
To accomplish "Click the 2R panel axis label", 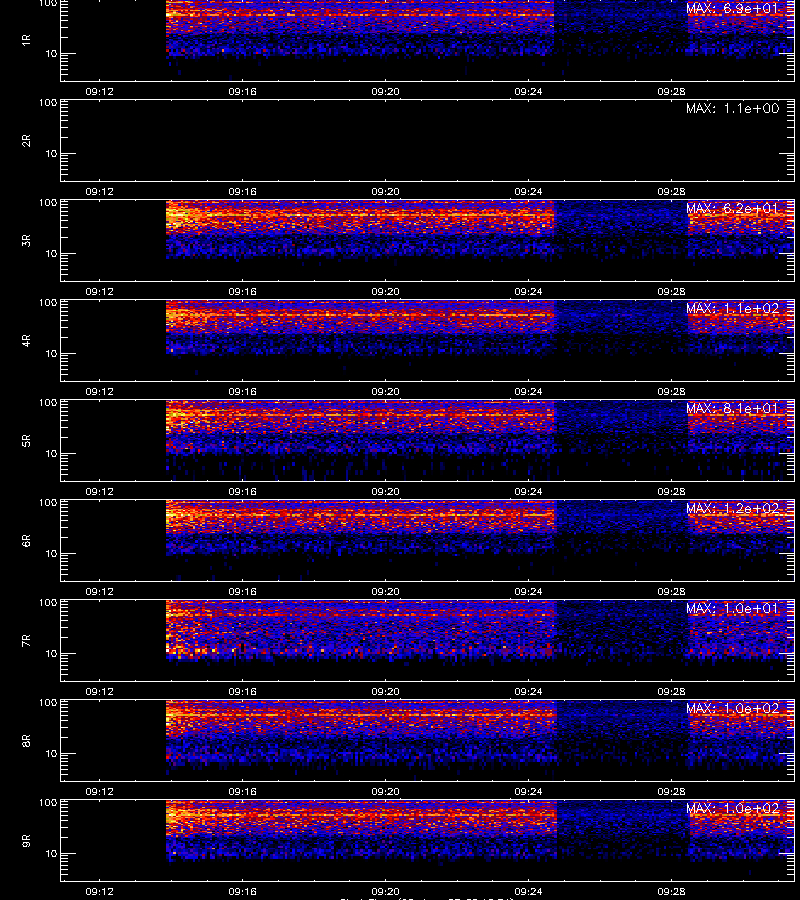I will [x=26, y=141].
